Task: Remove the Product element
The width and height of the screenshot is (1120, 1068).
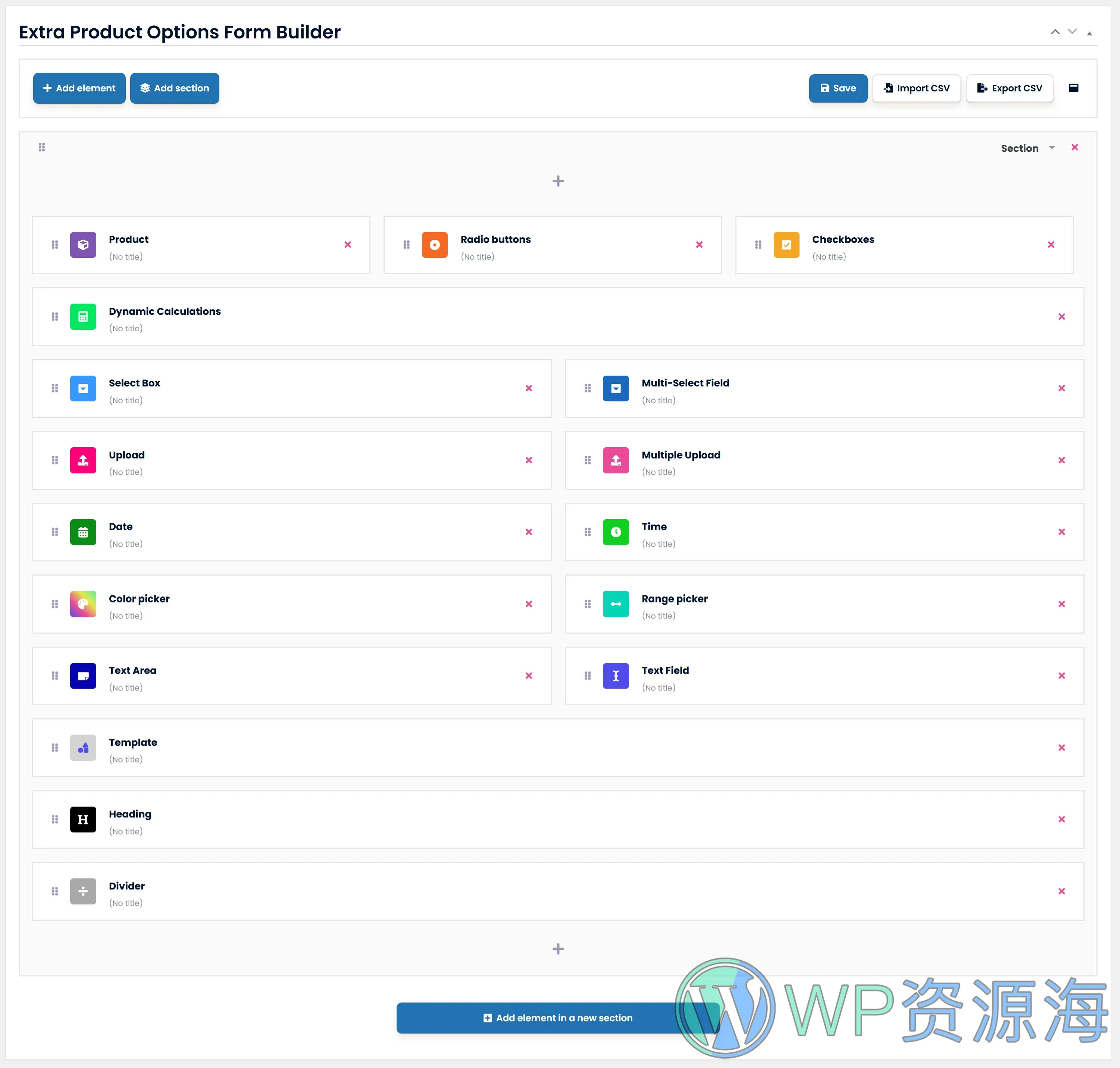Action: [347, 245]
